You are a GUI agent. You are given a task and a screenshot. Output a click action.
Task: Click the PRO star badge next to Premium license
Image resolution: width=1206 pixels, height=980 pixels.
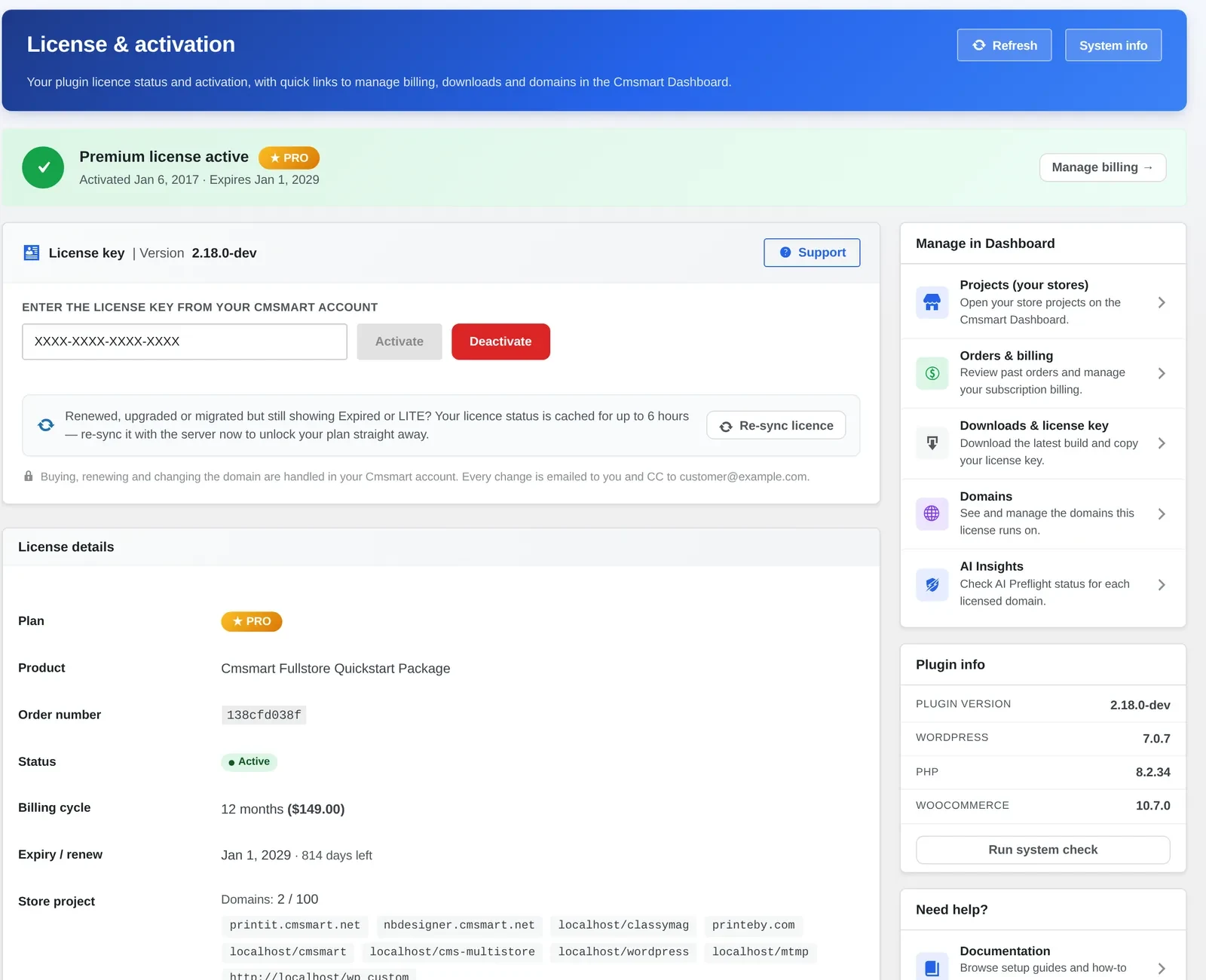click(x=289, y=158)
